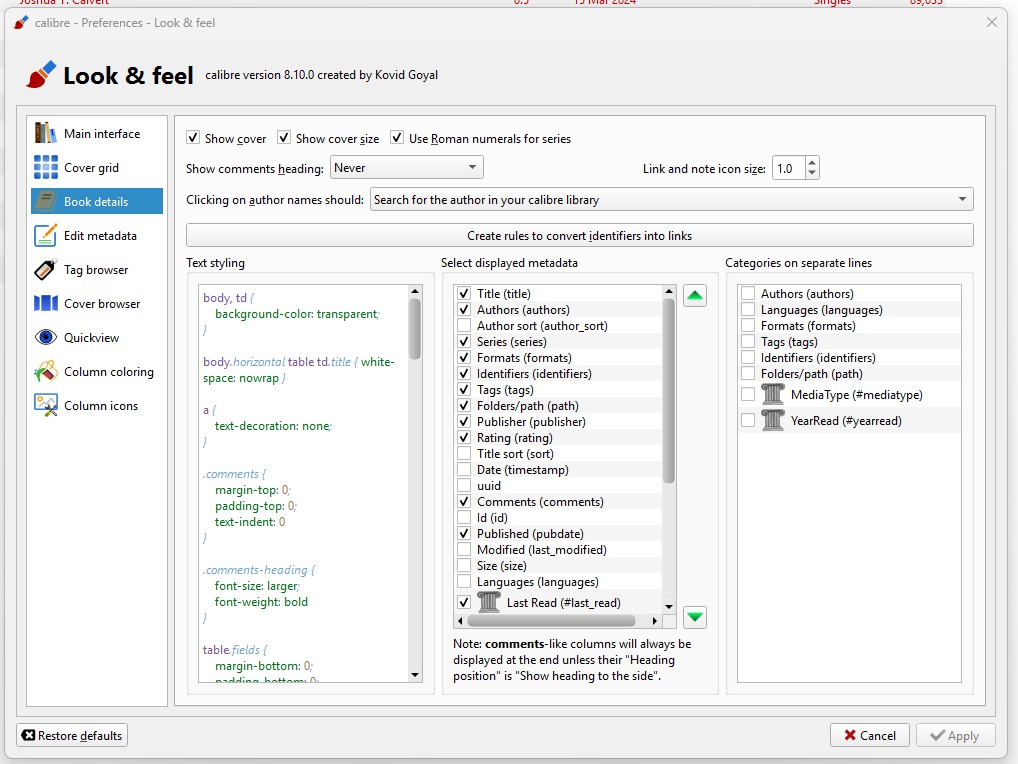Close the Preferences dialog
Image resolution: width=1018 pixels, height=764 pixels.
point(991,22)
